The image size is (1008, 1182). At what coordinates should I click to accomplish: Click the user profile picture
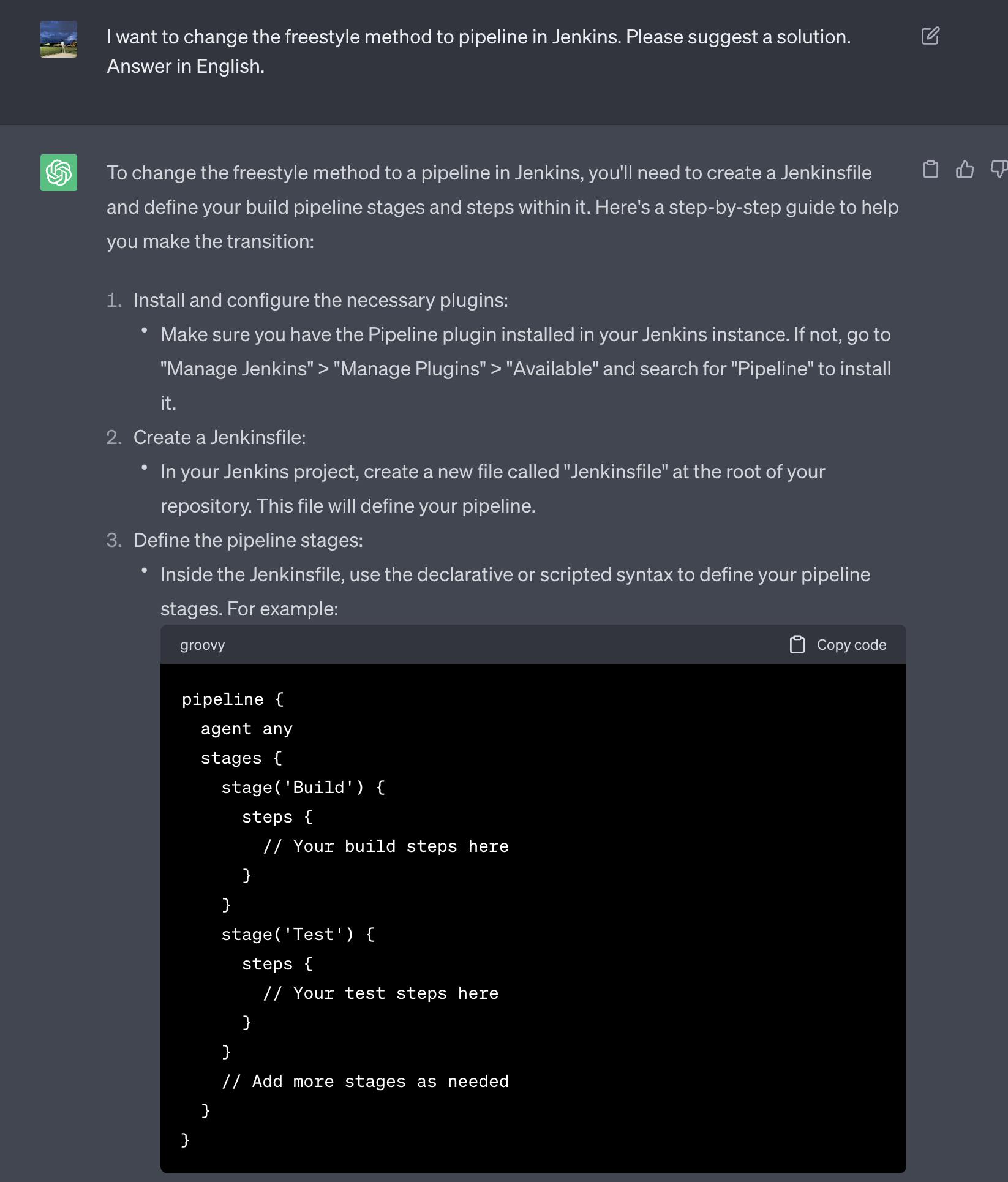point(59,39)
